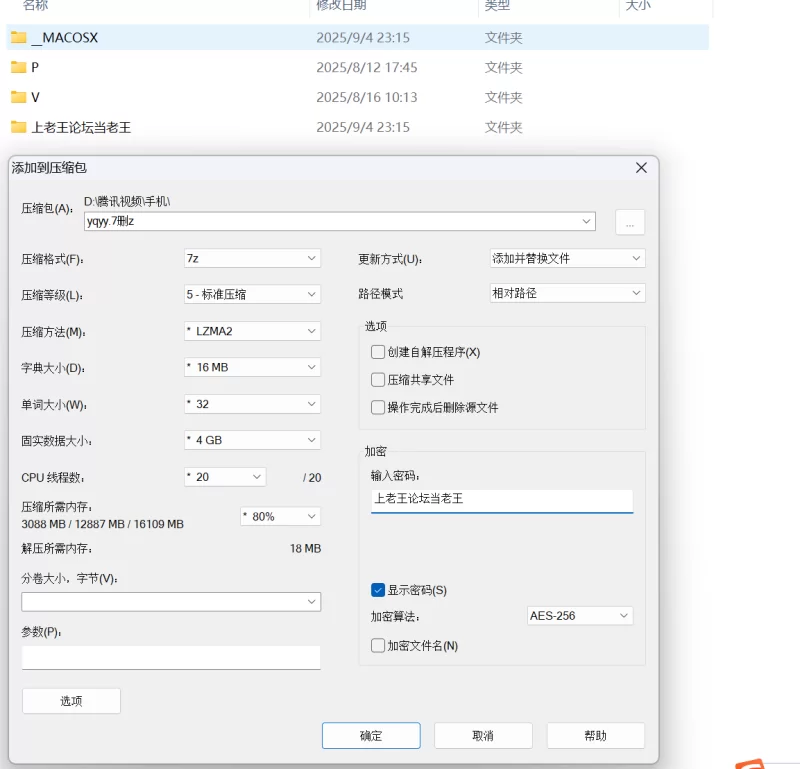This screenshot has width=800, height=769.
Task: Click the date 2025/8/16 10:13
Action: [367, 97]
